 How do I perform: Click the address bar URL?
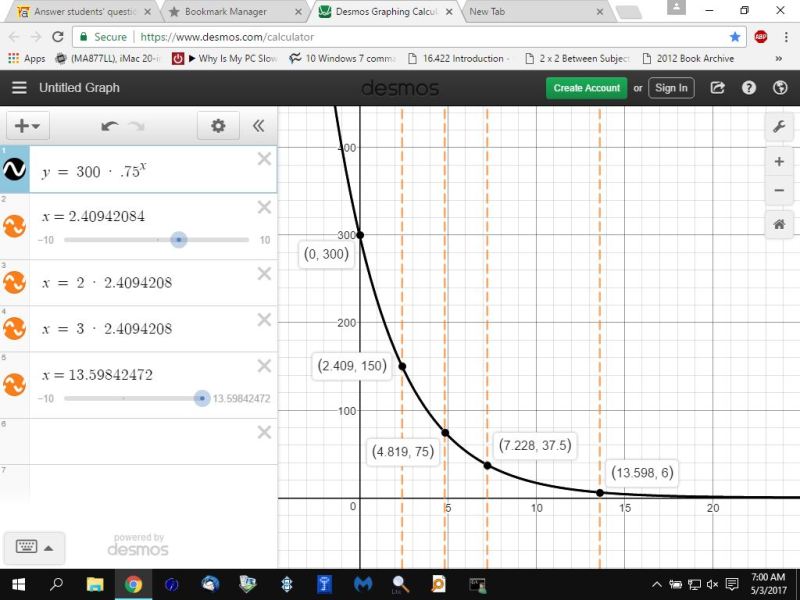tap(227, 37)
